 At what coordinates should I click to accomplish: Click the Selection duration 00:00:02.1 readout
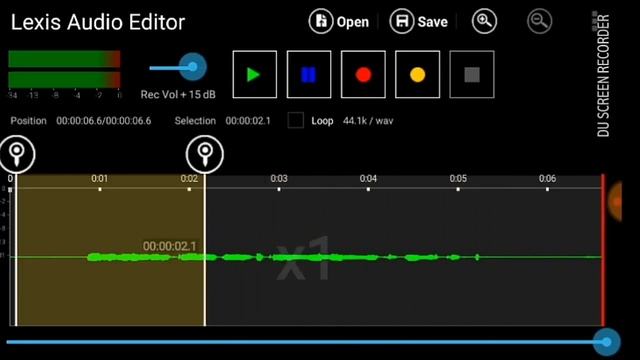tap(248, 121)
